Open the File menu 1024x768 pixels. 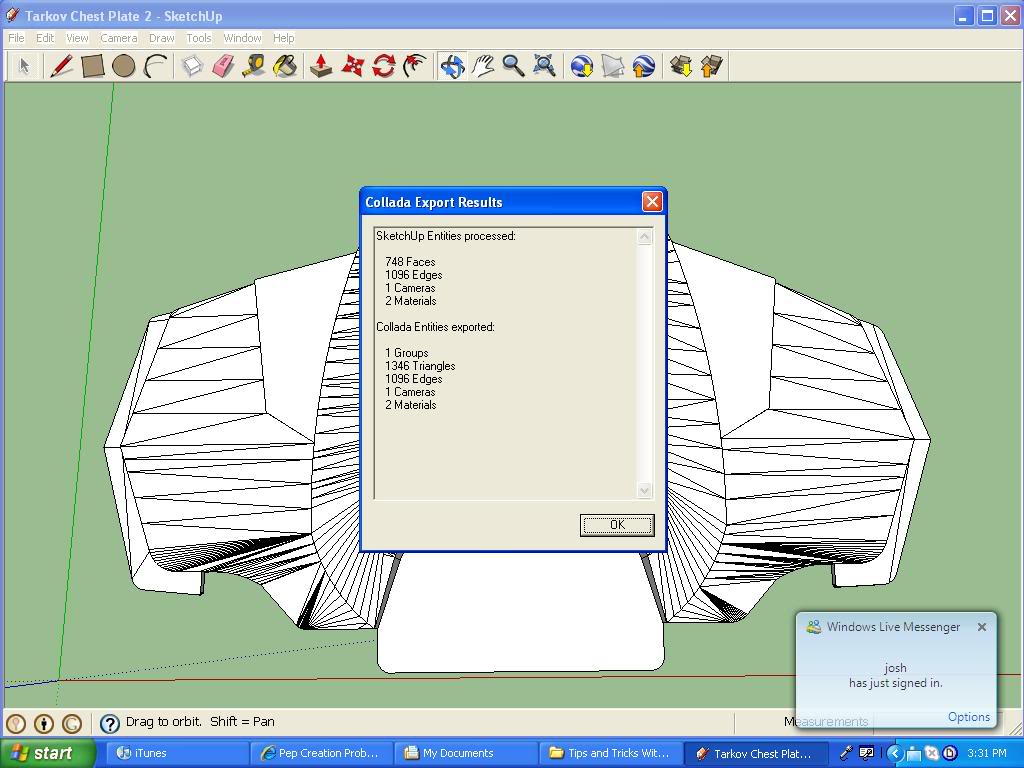(x=16, y=38)
